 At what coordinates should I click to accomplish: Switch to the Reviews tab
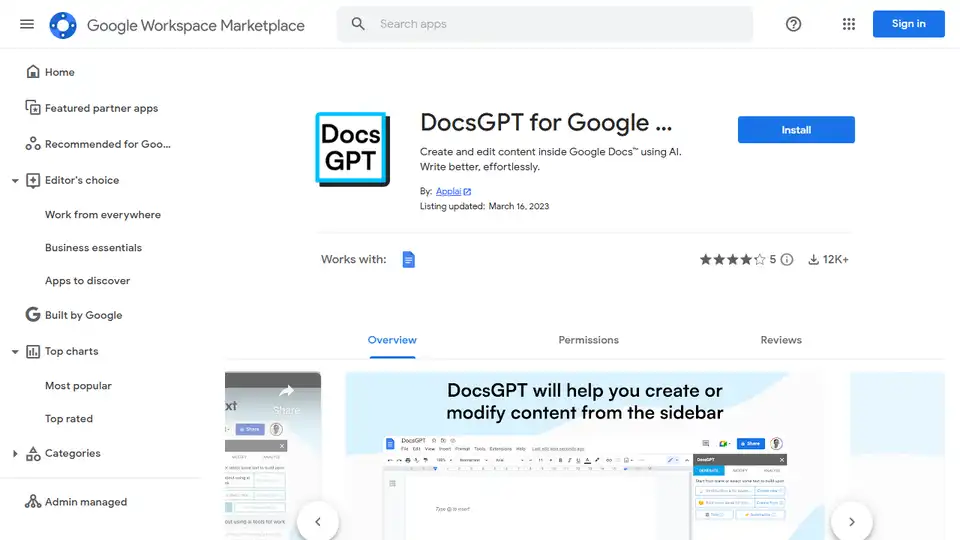pyautogui.click(x=781, y=340)
